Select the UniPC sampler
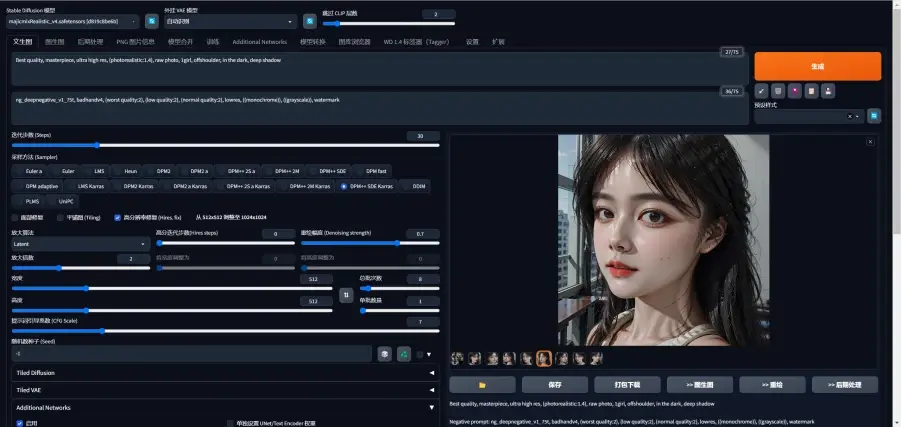The height and width of the screenshot is (427, 901). pyautogui.click(x=63, y=202)
